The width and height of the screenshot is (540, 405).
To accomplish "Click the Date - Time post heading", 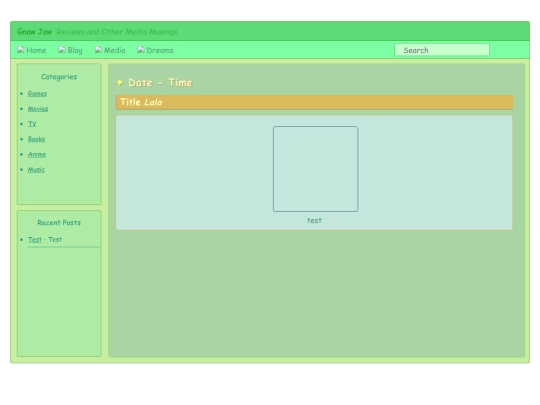I will pyautogui.click(x=160, y=83).
